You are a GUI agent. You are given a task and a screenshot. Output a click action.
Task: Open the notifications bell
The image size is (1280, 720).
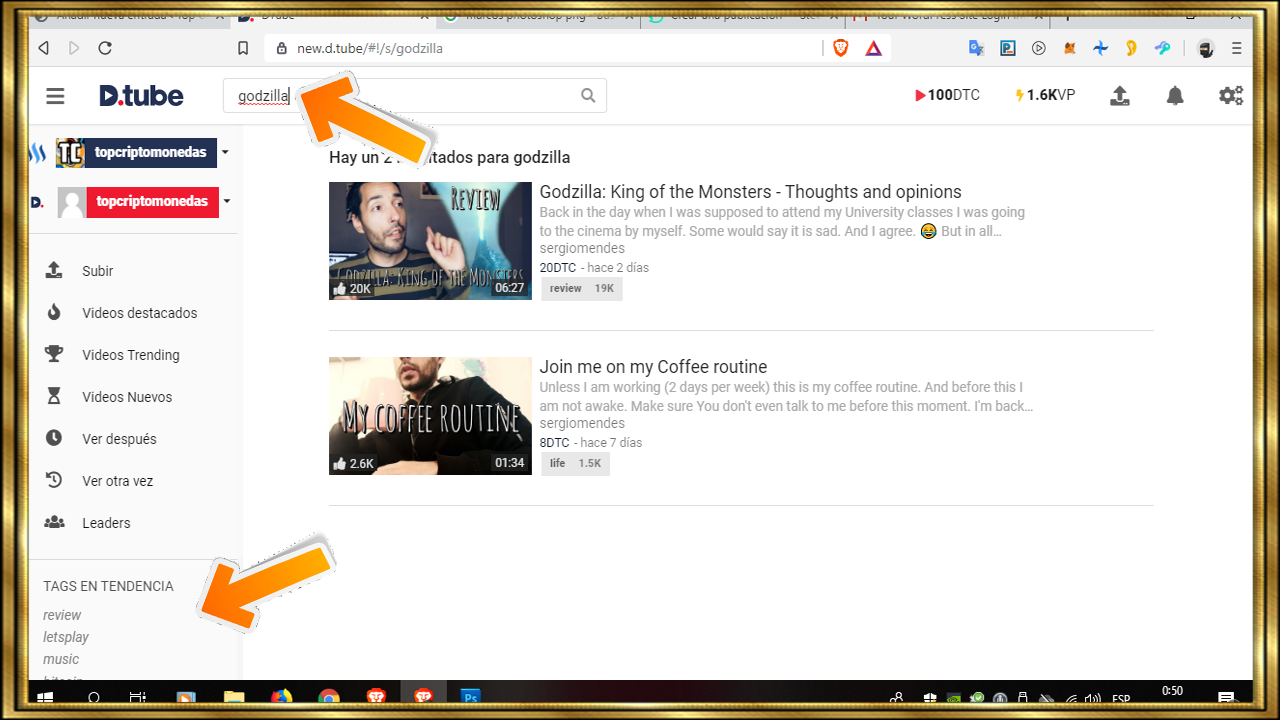pyautogui.click(x=1175, y=96)
